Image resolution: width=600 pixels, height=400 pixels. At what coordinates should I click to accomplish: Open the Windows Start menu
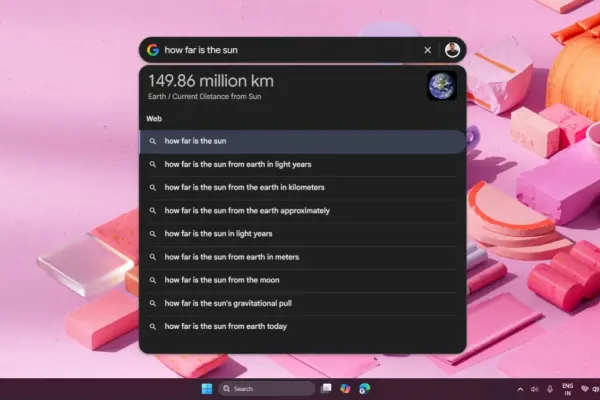(207, 389)
